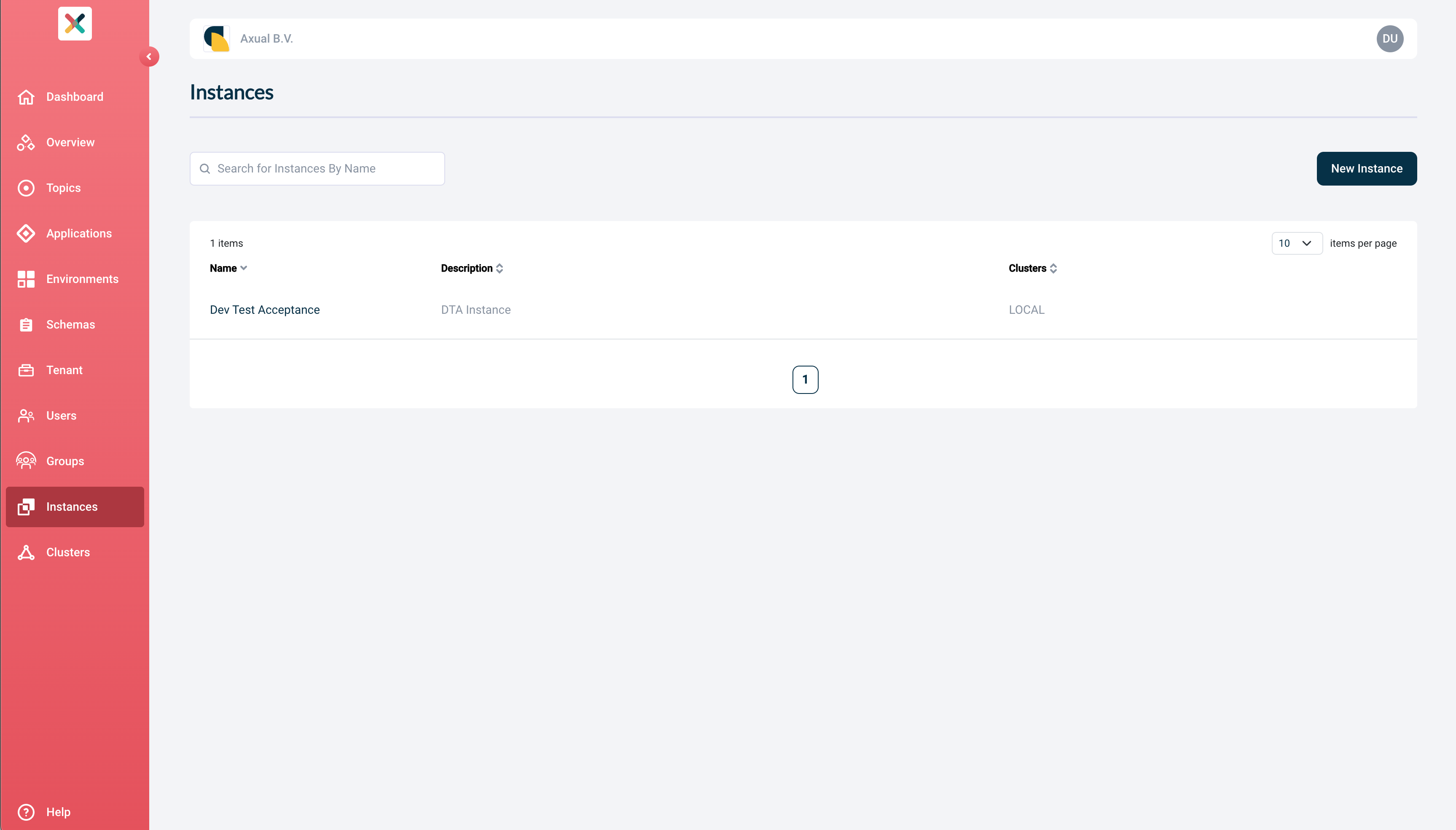The height and width of the screenshot is (830, 1456).
Task: Click the Environments grid icon
Action: (26, 279)
